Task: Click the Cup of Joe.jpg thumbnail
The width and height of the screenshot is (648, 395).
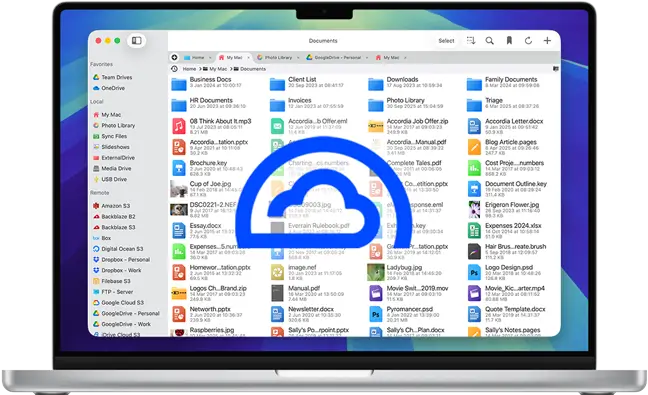Action: click(x=179, y=189)
